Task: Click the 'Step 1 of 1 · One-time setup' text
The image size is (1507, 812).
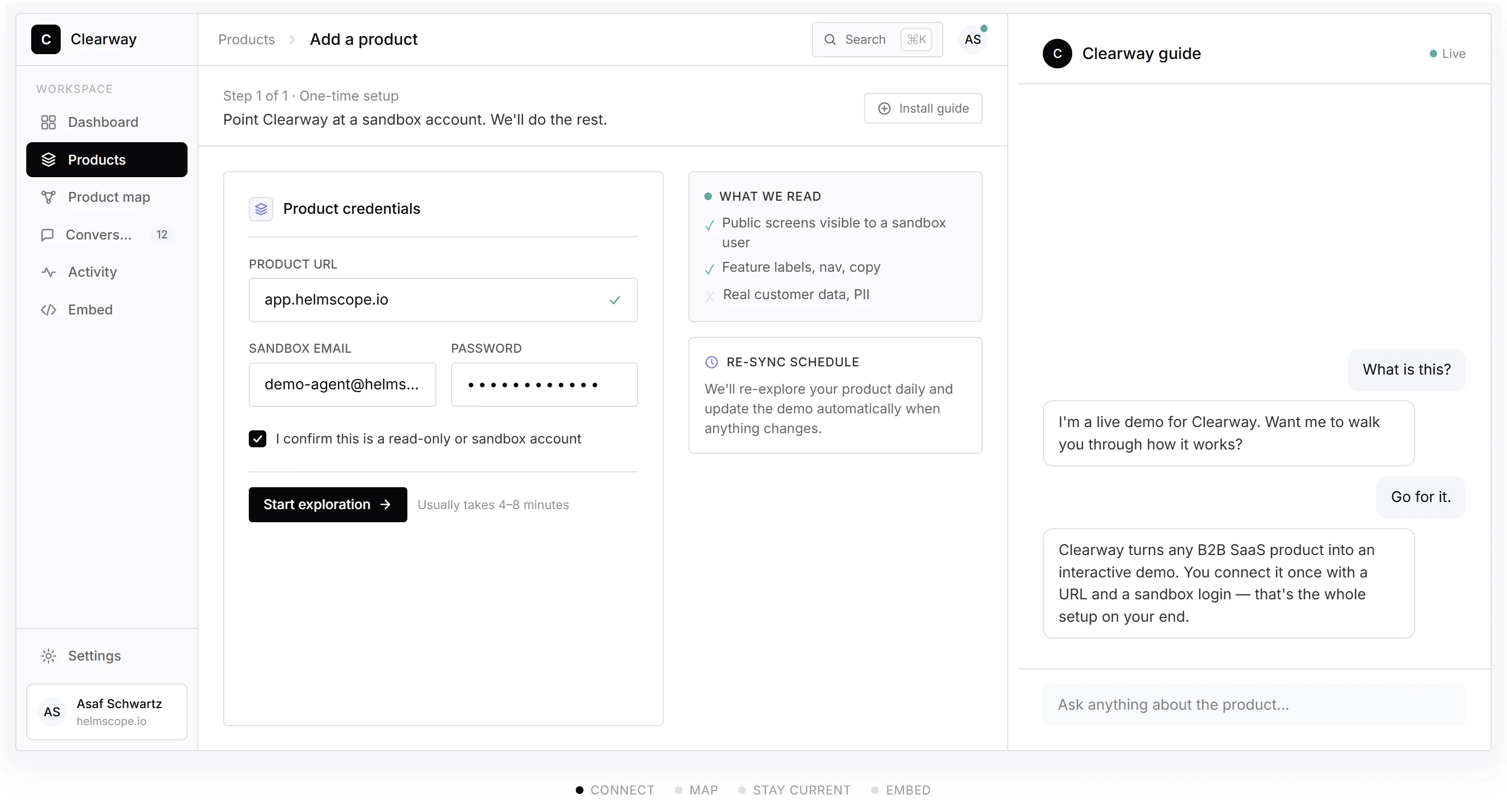Action: 310,96
